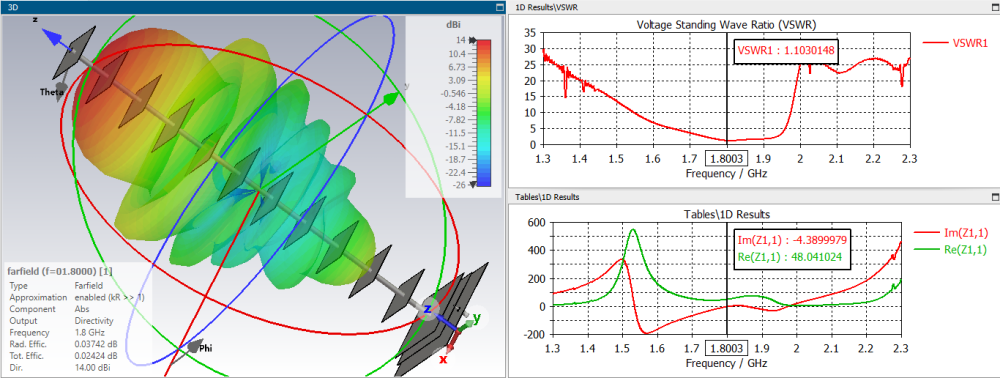Maximize the 3D view panel
1000x378 pixels.
pos(499,7)
